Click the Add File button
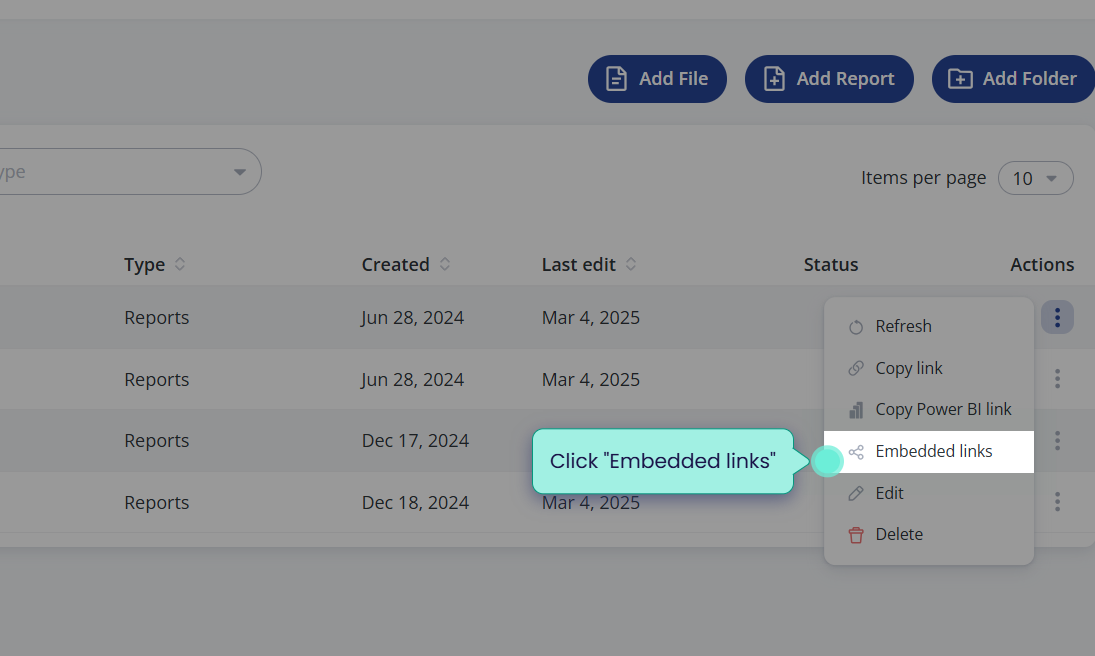The height and width of the screenshot is (656, 1095). (657, 79)
